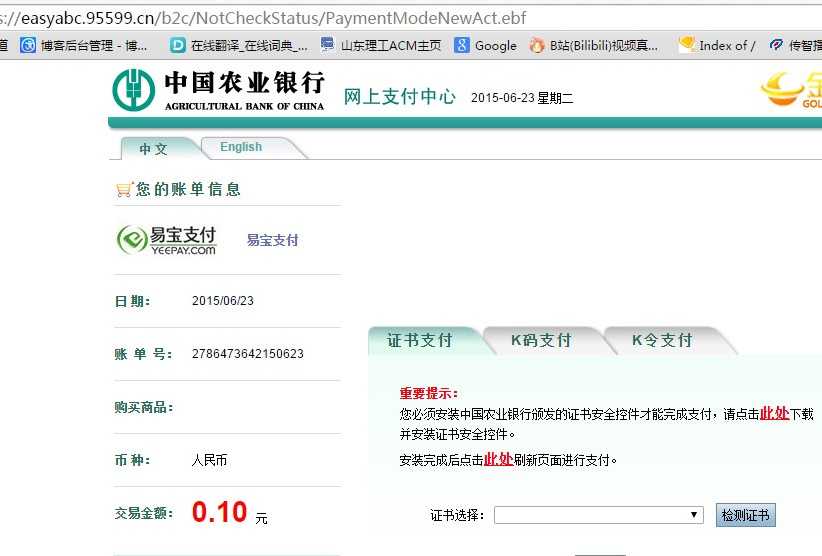The width and height of the screenshot is (822, 556).
Task: Click the 账单号 label
Action: (143, 354)
